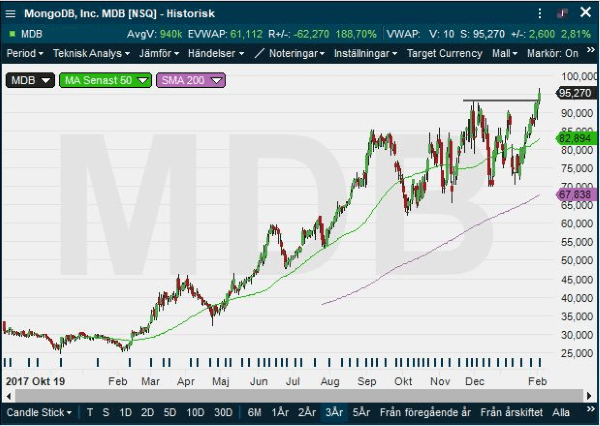Click the 188,70% return value
The image size is (600, 426).
(x=356, y=34)
